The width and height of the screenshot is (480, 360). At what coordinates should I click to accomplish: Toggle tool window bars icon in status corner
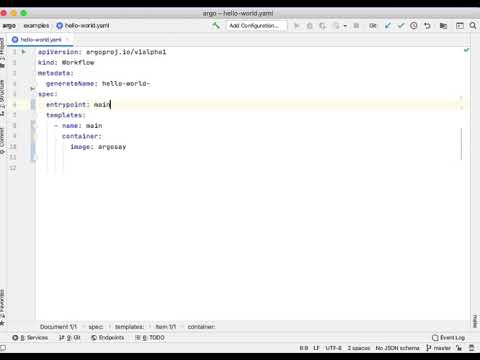pos(3,348)
